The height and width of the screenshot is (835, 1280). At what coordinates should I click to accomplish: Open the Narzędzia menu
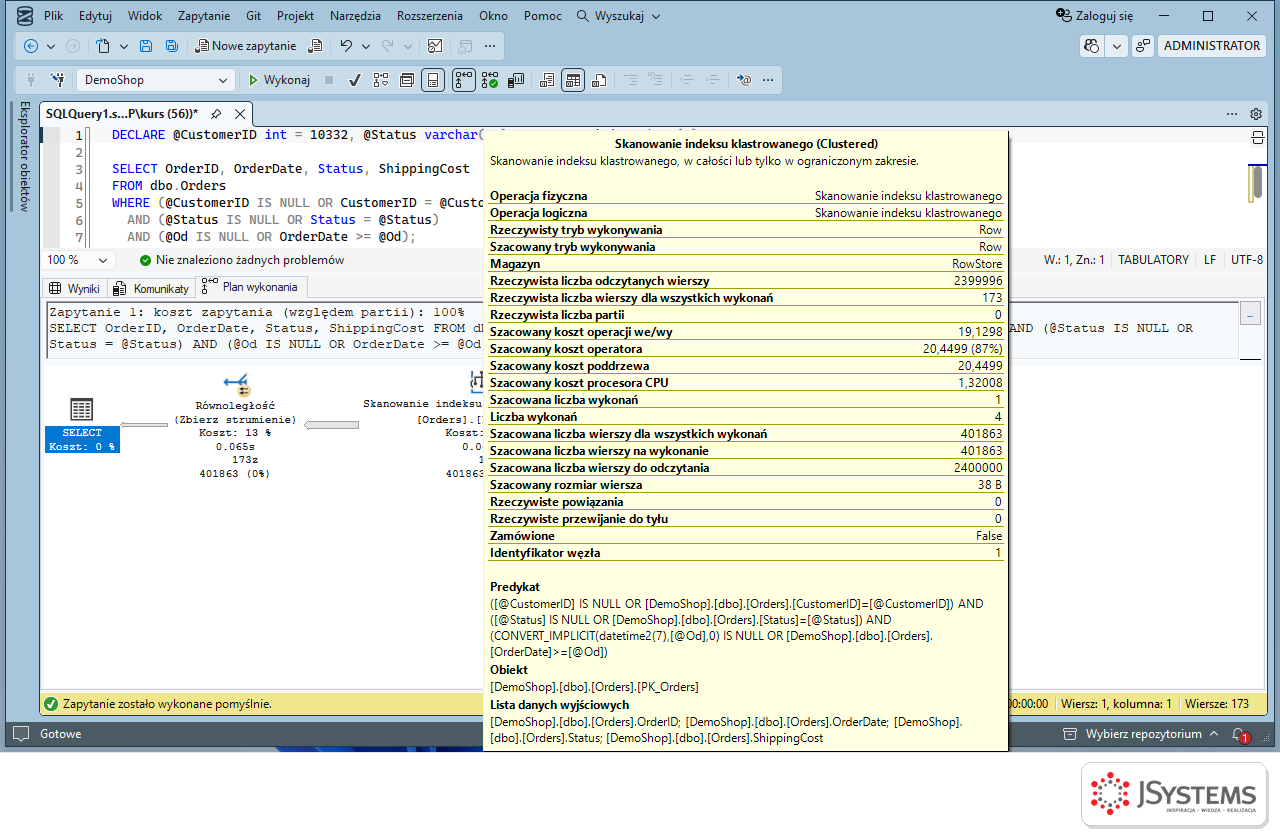(355, 16)
